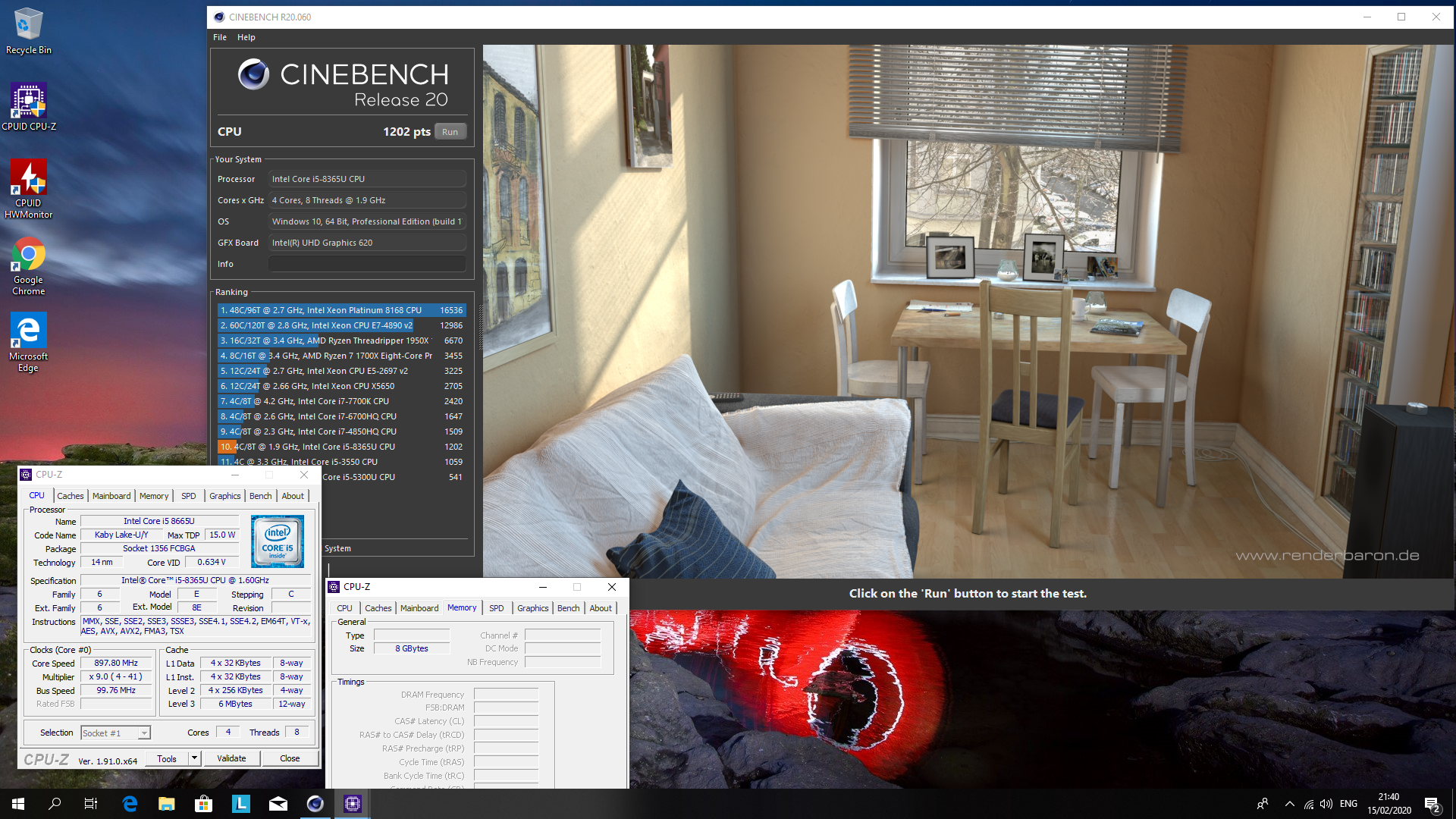Open the Cinebench Help menu
The width and height of the screenshot is (1456, 819).
(246, 37)
